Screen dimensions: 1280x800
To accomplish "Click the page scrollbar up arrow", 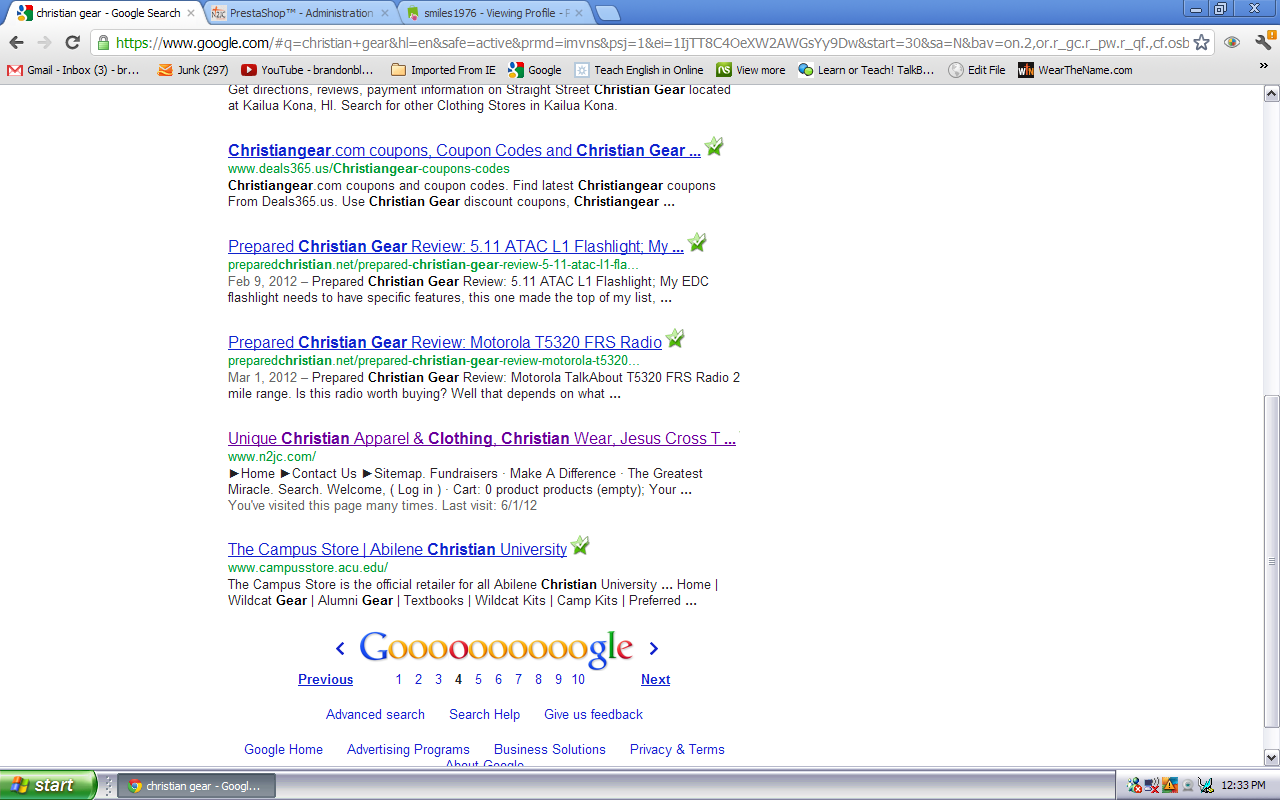I will (1272, 94).
